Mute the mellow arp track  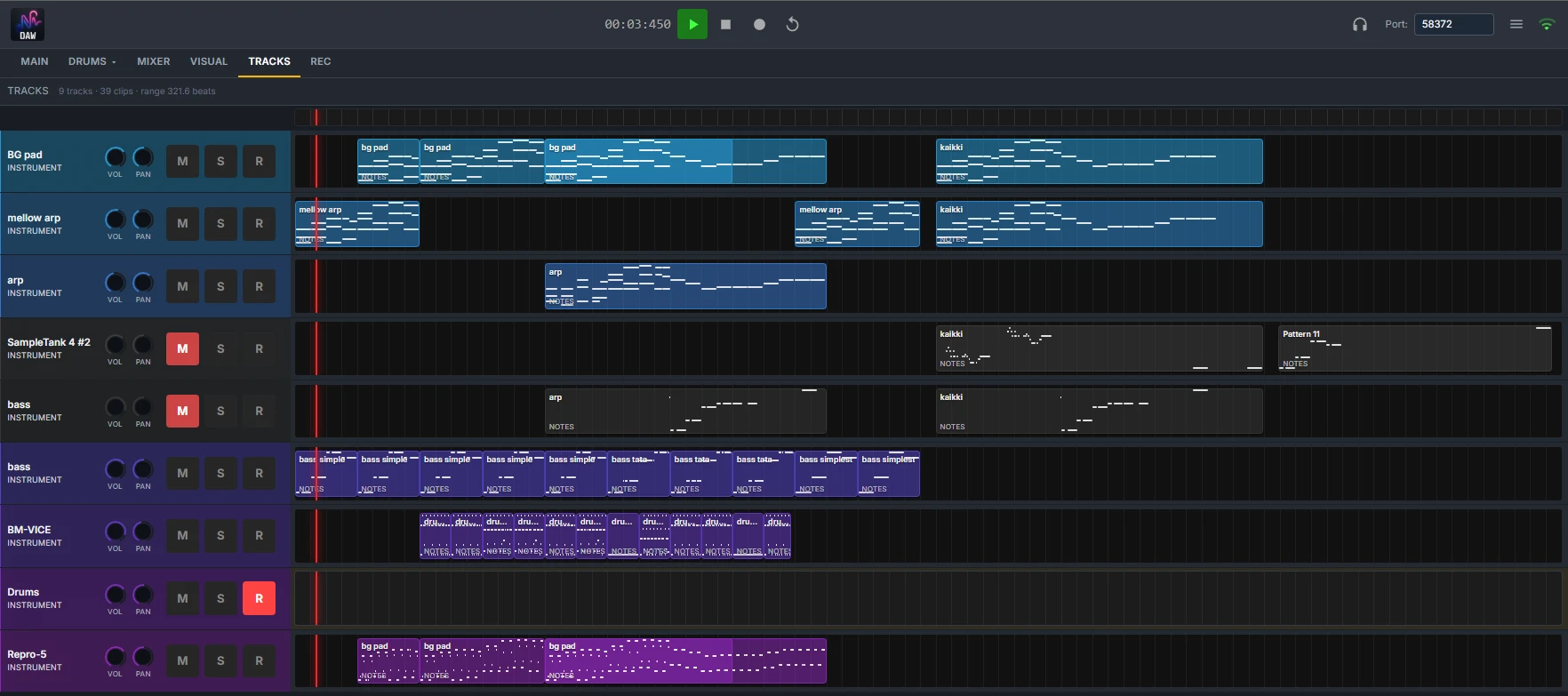click(x=182, y=224)
